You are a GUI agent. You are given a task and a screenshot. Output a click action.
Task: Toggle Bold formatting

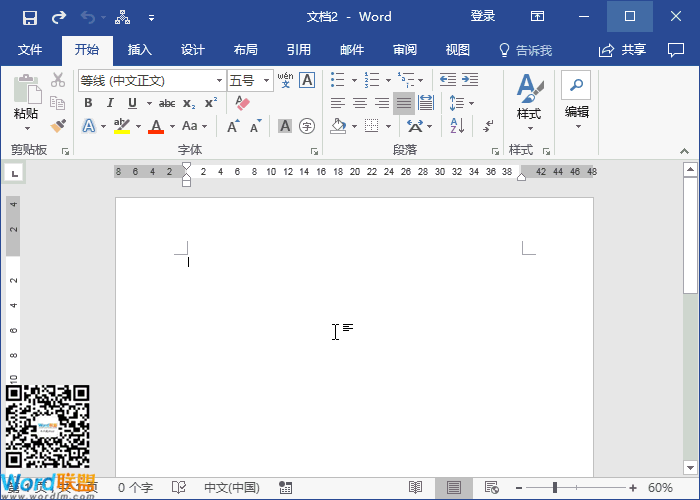pyautogui.click(x=88, y=103)
